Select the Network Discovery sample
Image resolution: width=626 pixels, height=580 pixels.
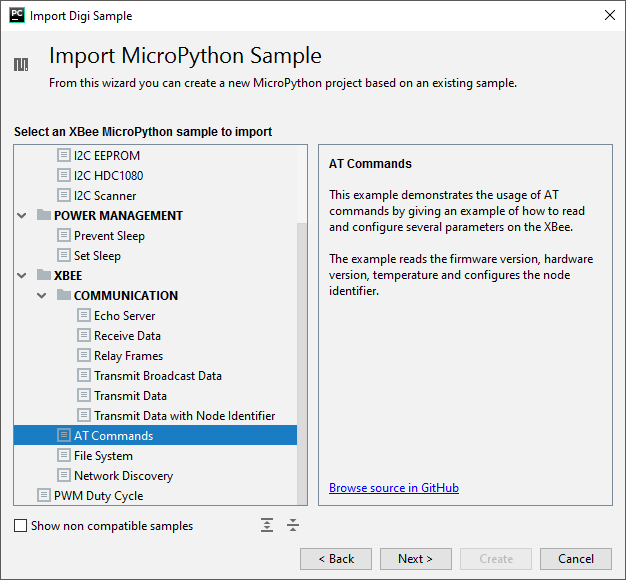click(123, 476)
